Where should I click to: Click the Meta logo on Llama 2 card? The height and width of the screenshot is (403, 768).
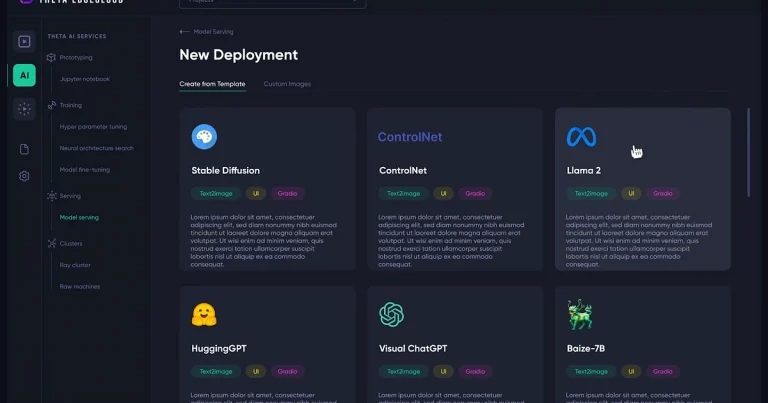(581, 137)
